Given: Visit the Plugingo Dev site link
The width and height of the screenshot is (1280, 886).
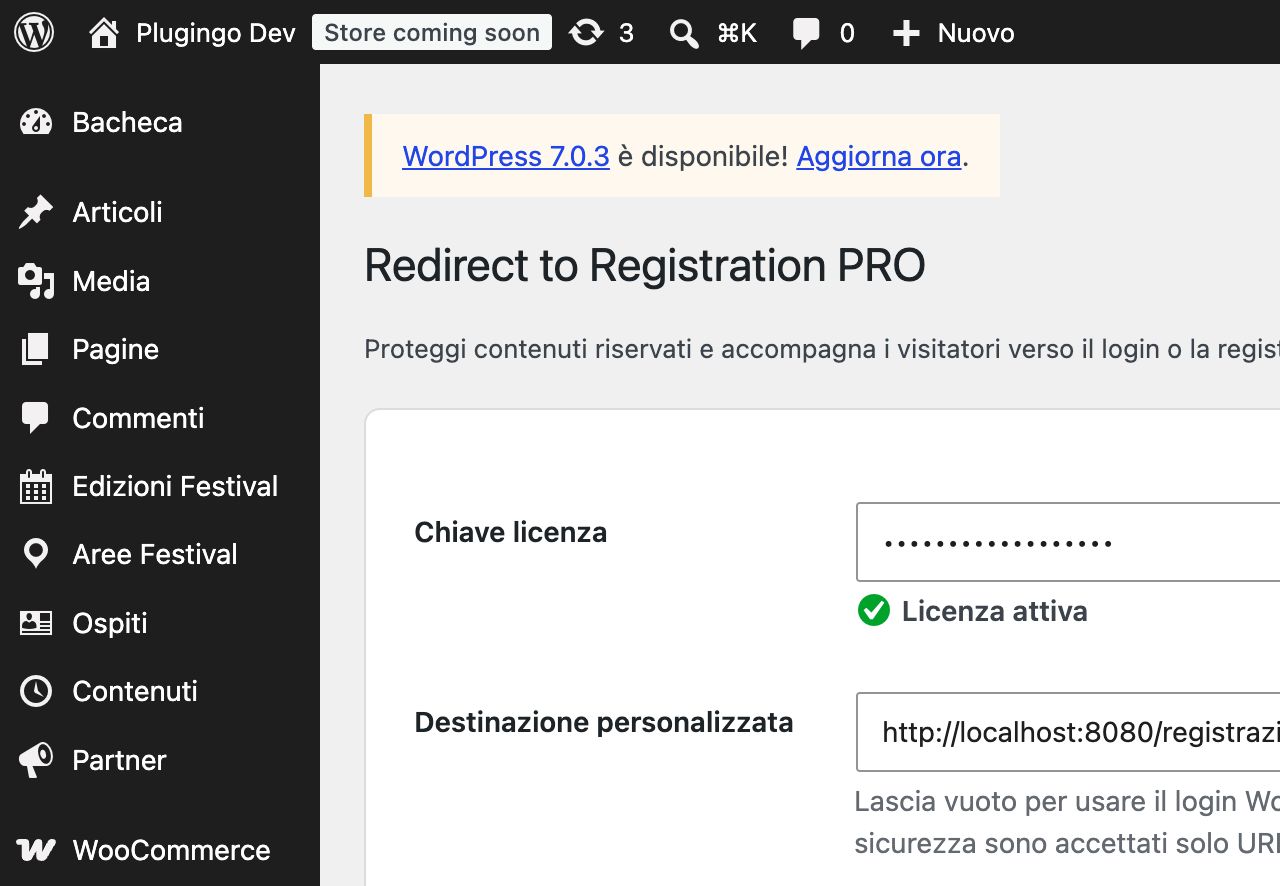Looking at the screenshot, I should [x=216, y=33].
